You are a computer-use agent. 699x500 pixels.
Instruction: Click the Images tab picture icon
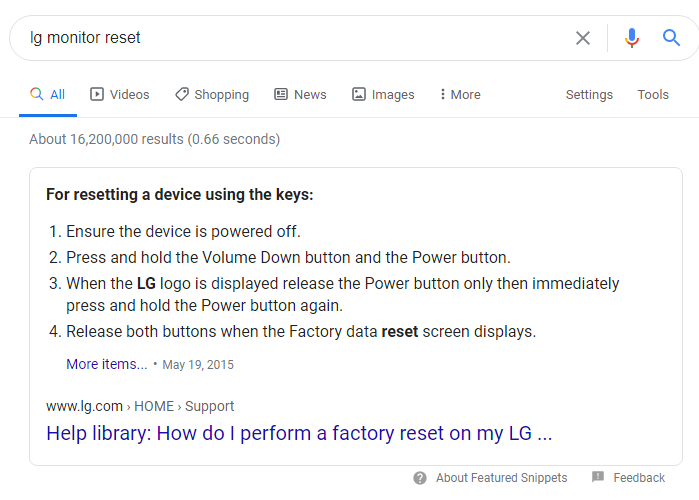(359, 94)
